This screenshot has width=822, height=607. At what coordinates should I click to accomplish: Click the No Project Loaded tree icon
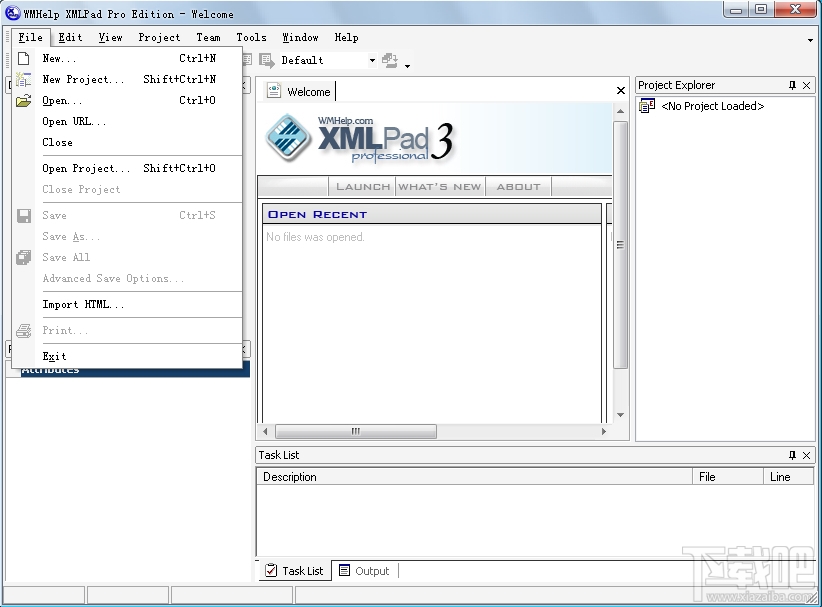coord(647,106)
